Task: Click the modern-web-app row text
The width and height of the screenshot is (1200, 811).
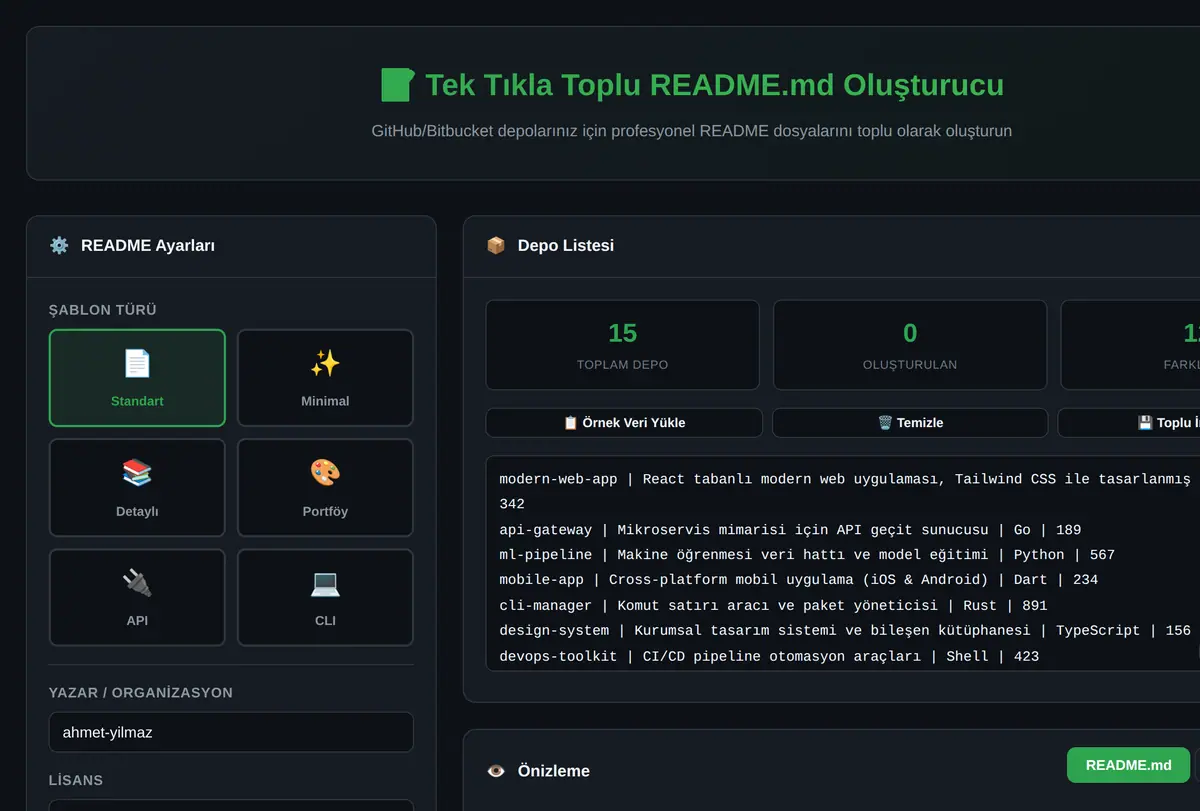Action: coord(845,491)
